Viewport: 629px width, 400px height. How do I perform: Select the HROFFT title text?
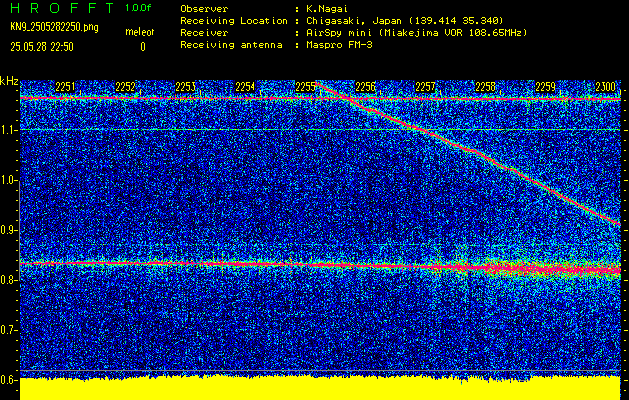click(62, 8)
